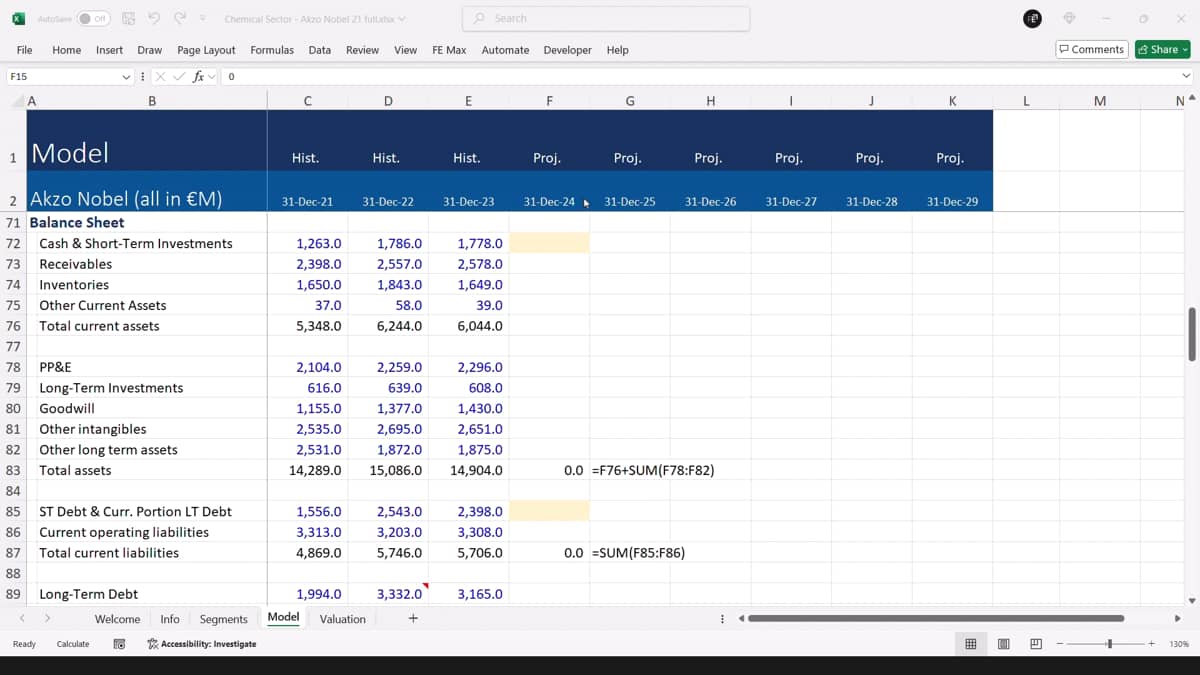
Task: Select column F header
Action: (549, 101)
